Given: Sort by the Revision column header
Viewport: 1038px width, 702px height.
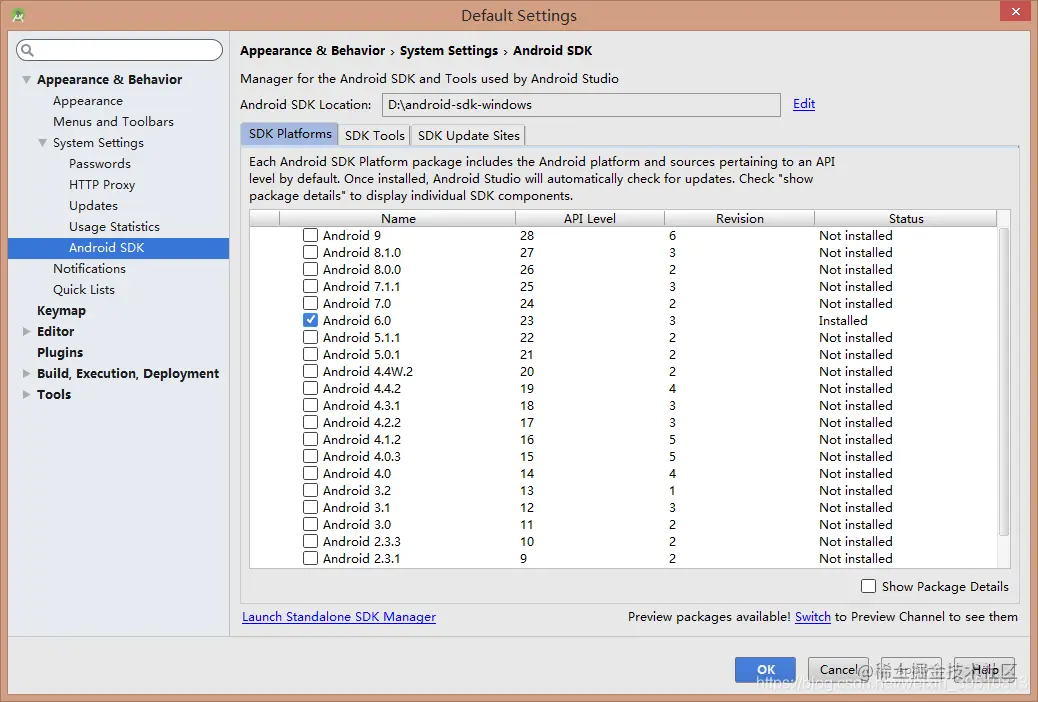Looking at the screenshot, I should click(739, 219).
